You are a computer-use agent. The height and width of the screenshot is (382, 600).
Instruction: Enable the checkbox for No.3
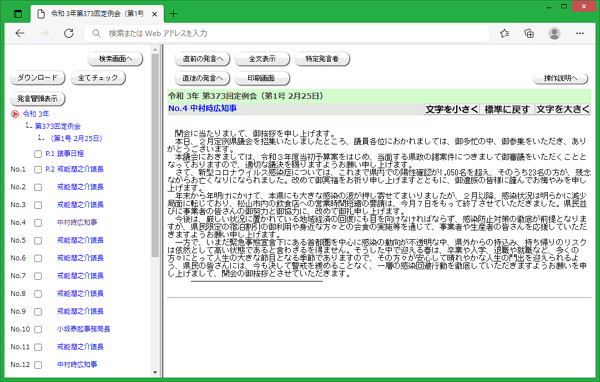pos(38,205)
